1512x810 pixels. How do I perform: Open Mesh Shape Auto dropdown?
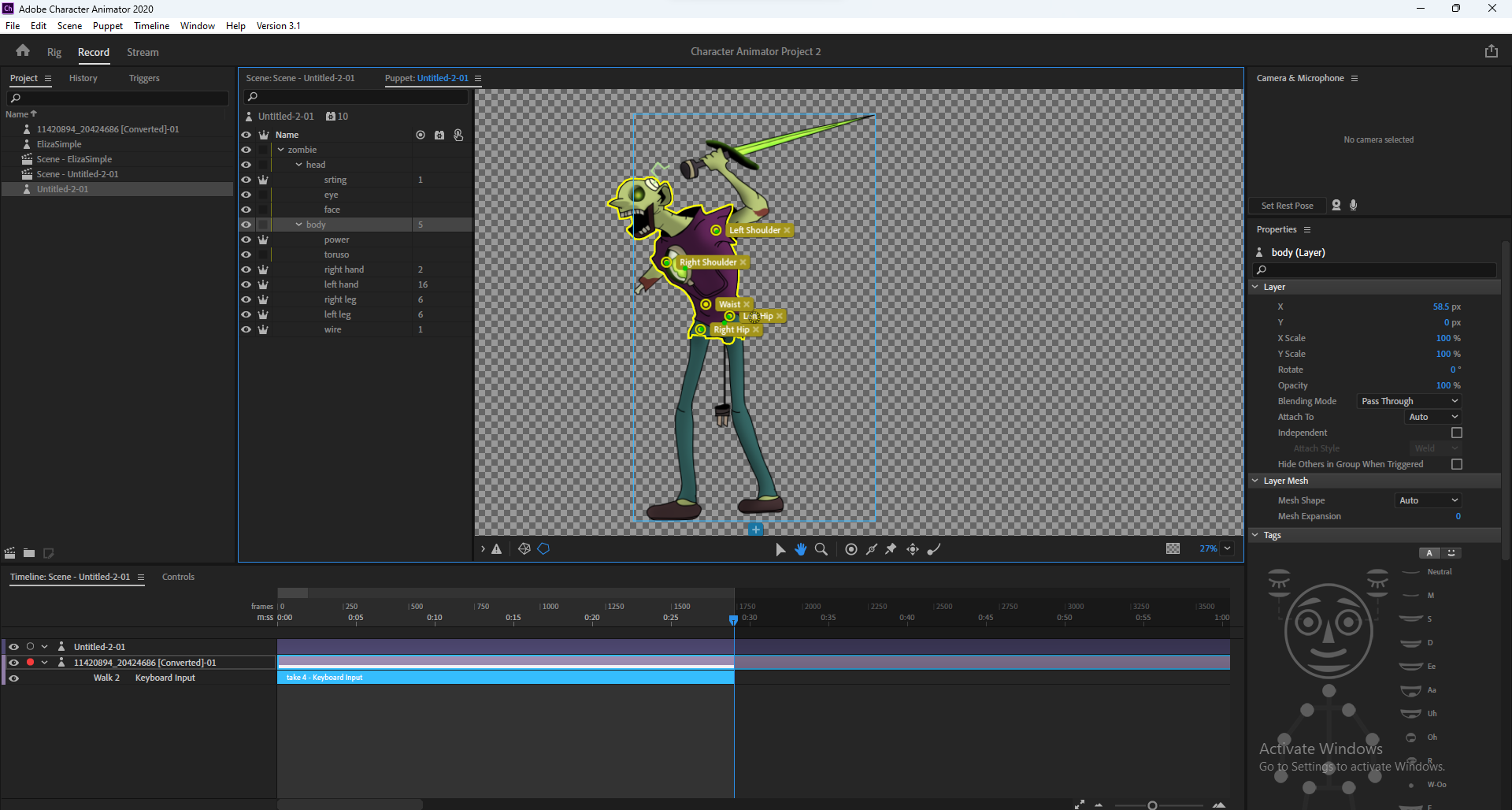(x=1428, y=500)
